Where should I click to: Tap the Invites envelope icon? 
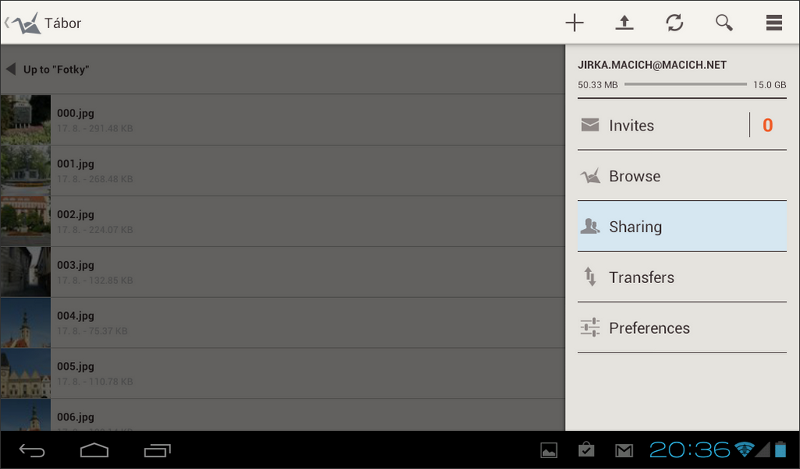[590, 125]
